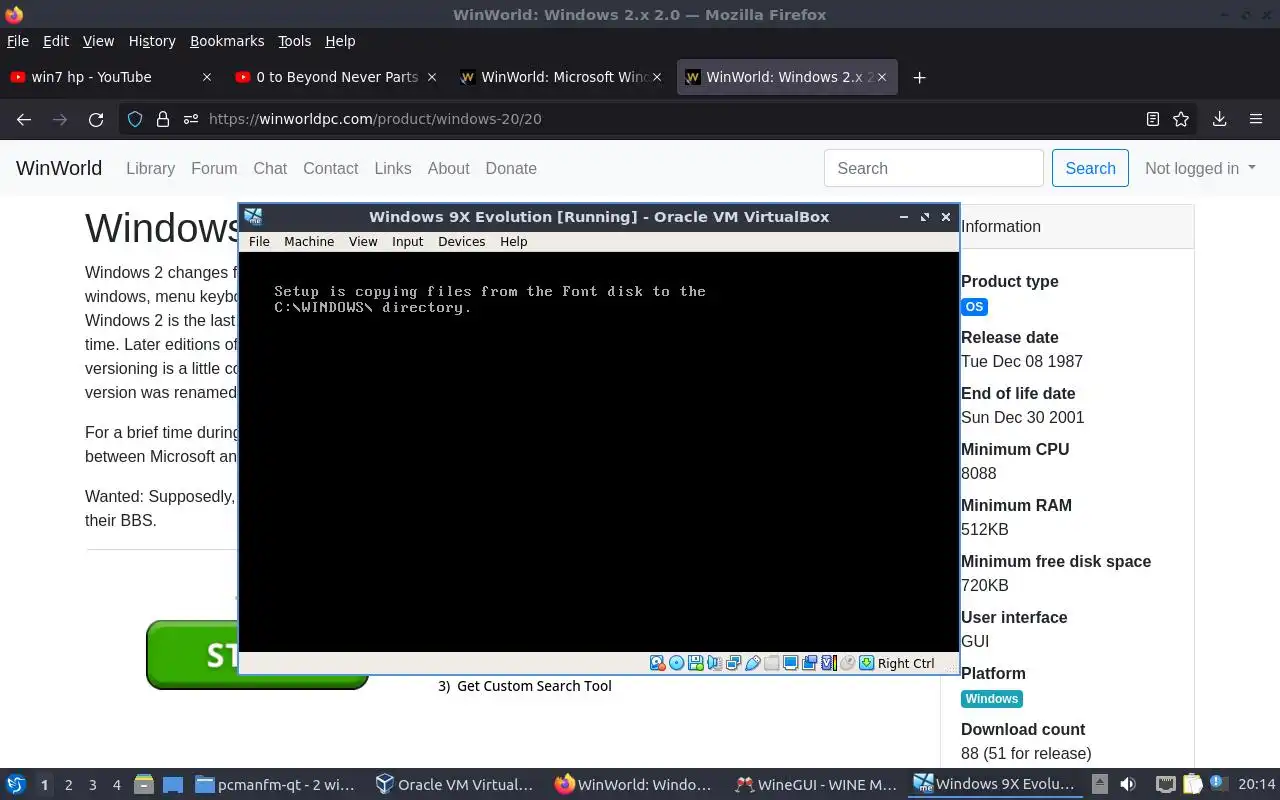Click the Firefox back arrow
This screenshot has width=1280, height=800.
point(24,119)
